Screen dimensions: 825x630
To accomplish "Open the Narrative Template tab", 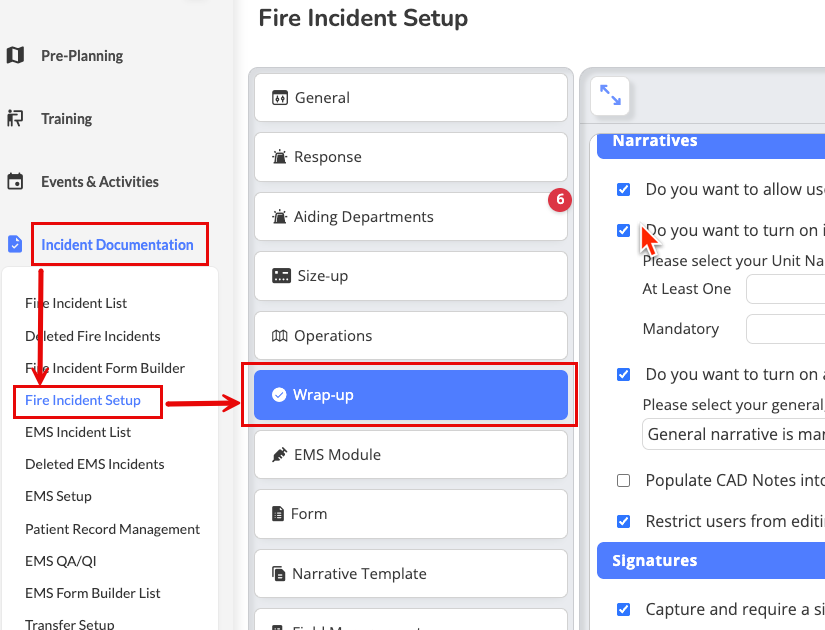I will click(x=411, y=574).
